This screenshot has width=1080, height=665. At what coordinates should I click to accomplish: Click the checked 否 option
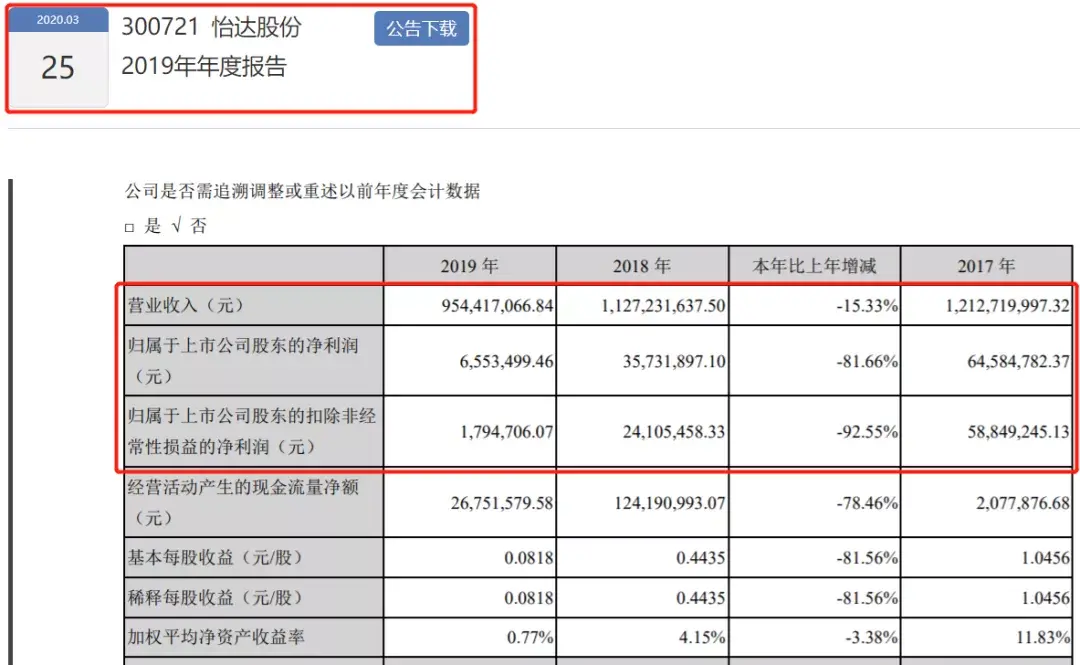click(x=189, y=225)
